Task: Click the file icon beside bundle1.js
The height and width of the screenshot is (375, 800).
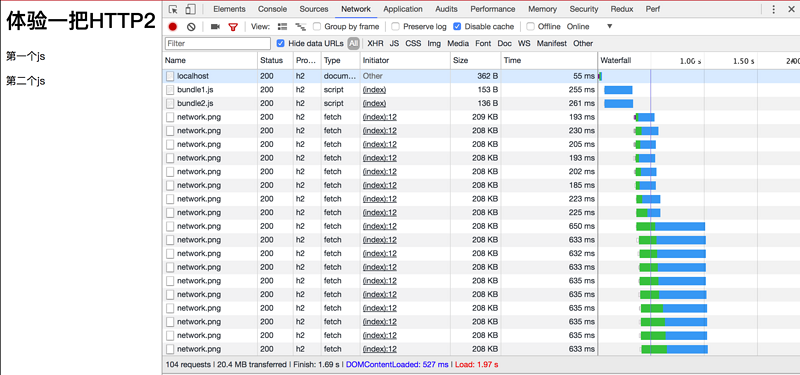Action: [x=170, y=90]
